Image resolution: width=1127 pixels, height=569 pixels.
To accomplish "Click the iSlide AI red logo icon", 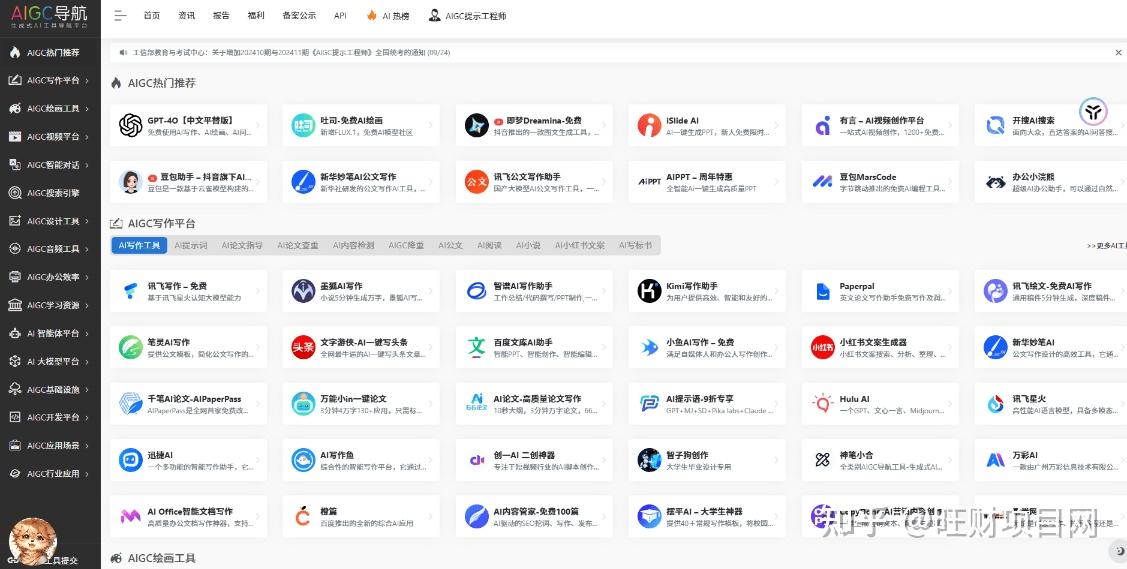I will point(649,126).
